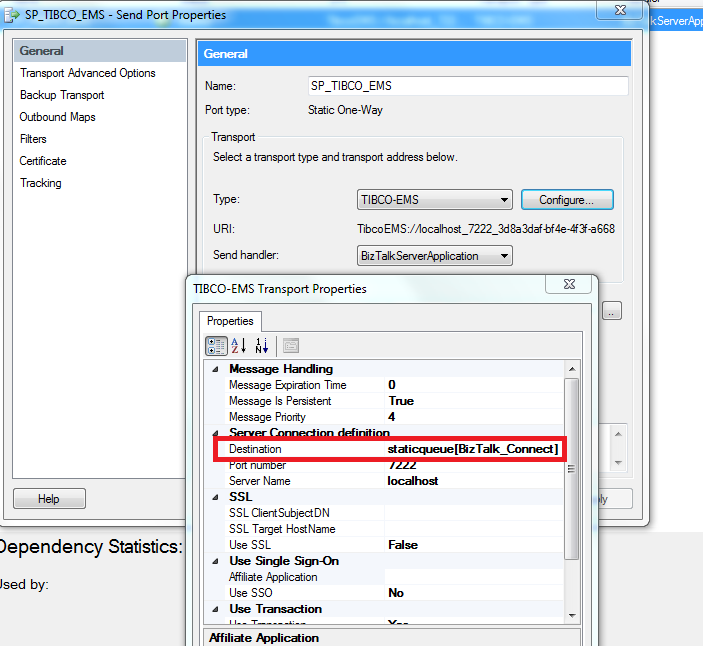This screenshot has height=646, width=703.
Task: Click the property grid scroll down arrow
Action: [x=572, y=616]
